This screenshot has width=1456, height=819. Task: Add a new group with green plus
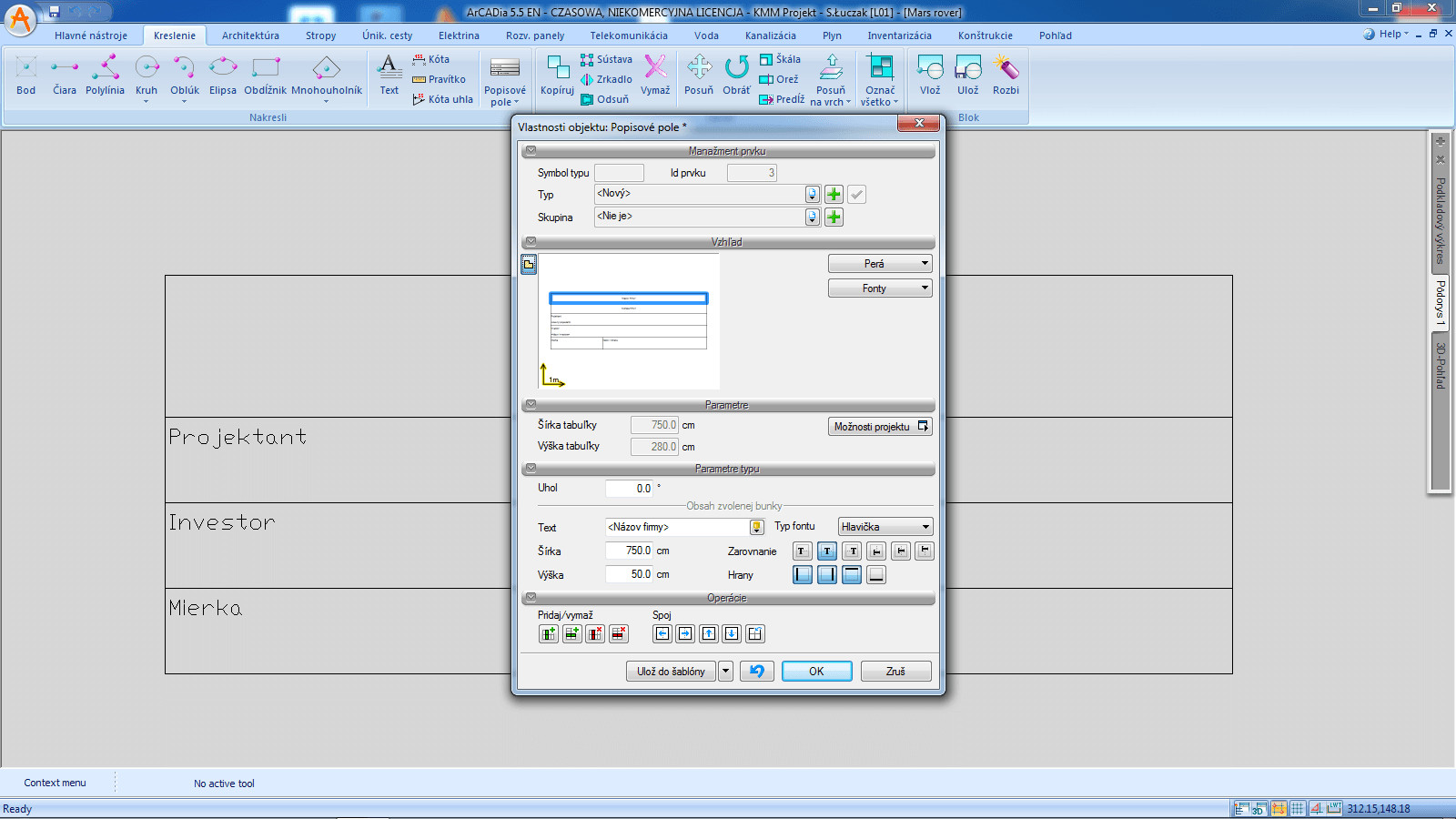pyautogui.click(x=834, y=217)
